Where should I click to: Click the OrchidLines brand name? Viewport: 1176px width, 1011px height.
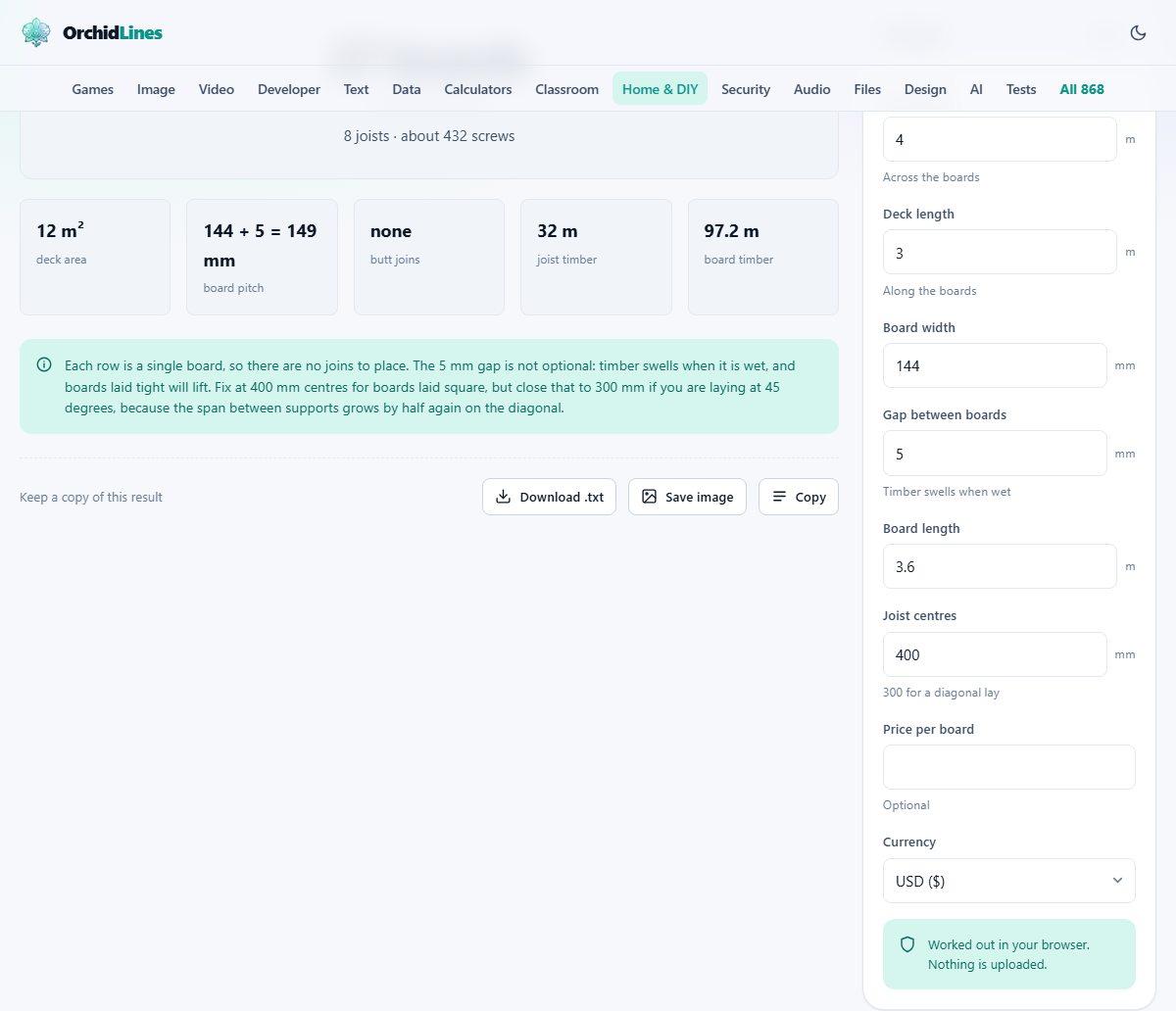[113, 32]
